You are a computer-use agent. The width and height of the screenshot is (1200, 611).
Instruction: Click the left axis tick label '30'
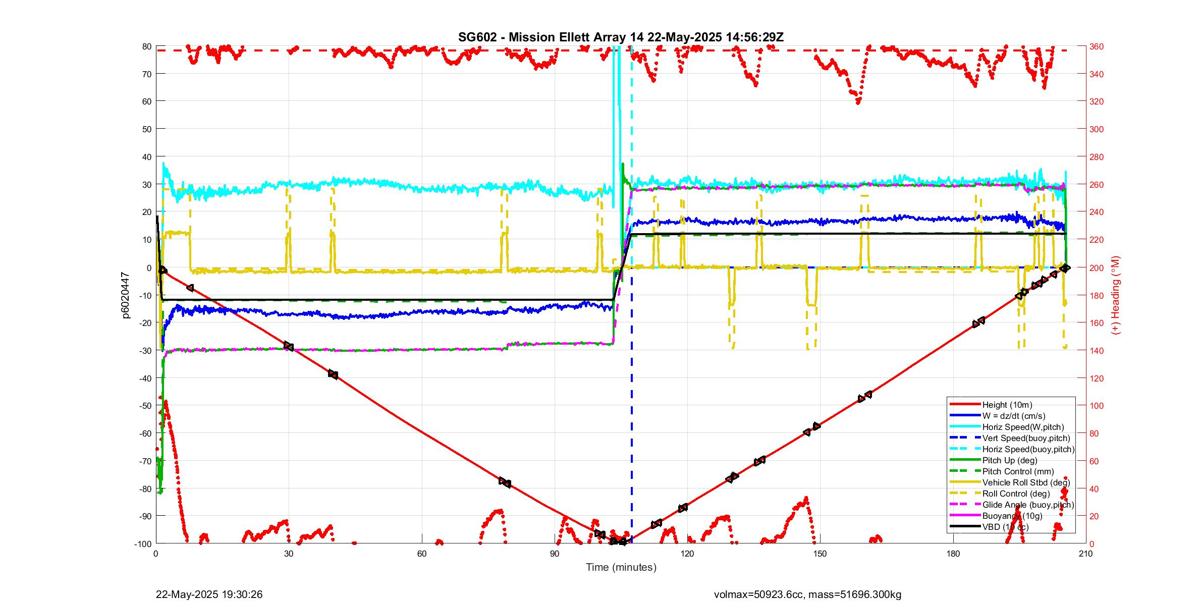[146, 184]
